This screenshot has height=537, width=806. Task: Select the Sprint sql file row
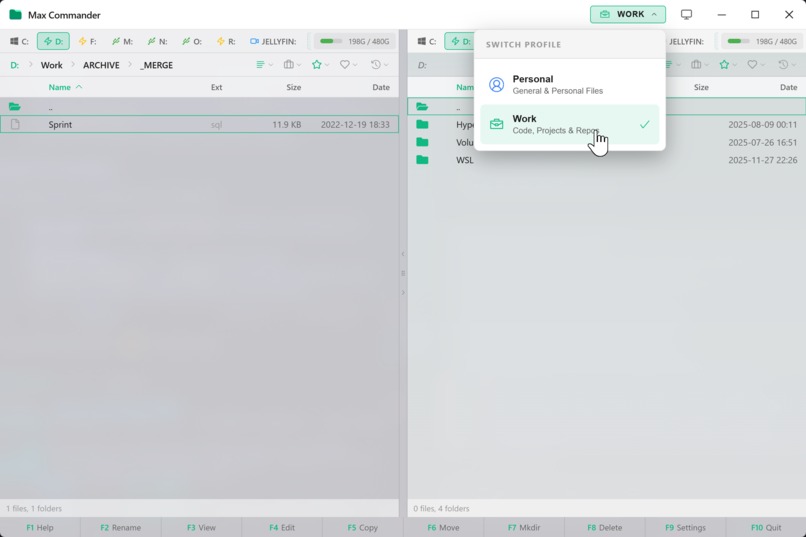199,124
